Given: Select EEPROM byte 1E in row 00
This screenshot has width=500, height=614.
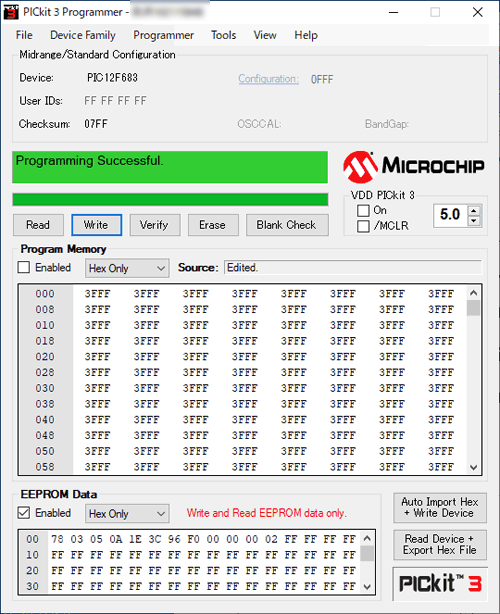Looking at the screenshot, I should [x=135, y=539].
